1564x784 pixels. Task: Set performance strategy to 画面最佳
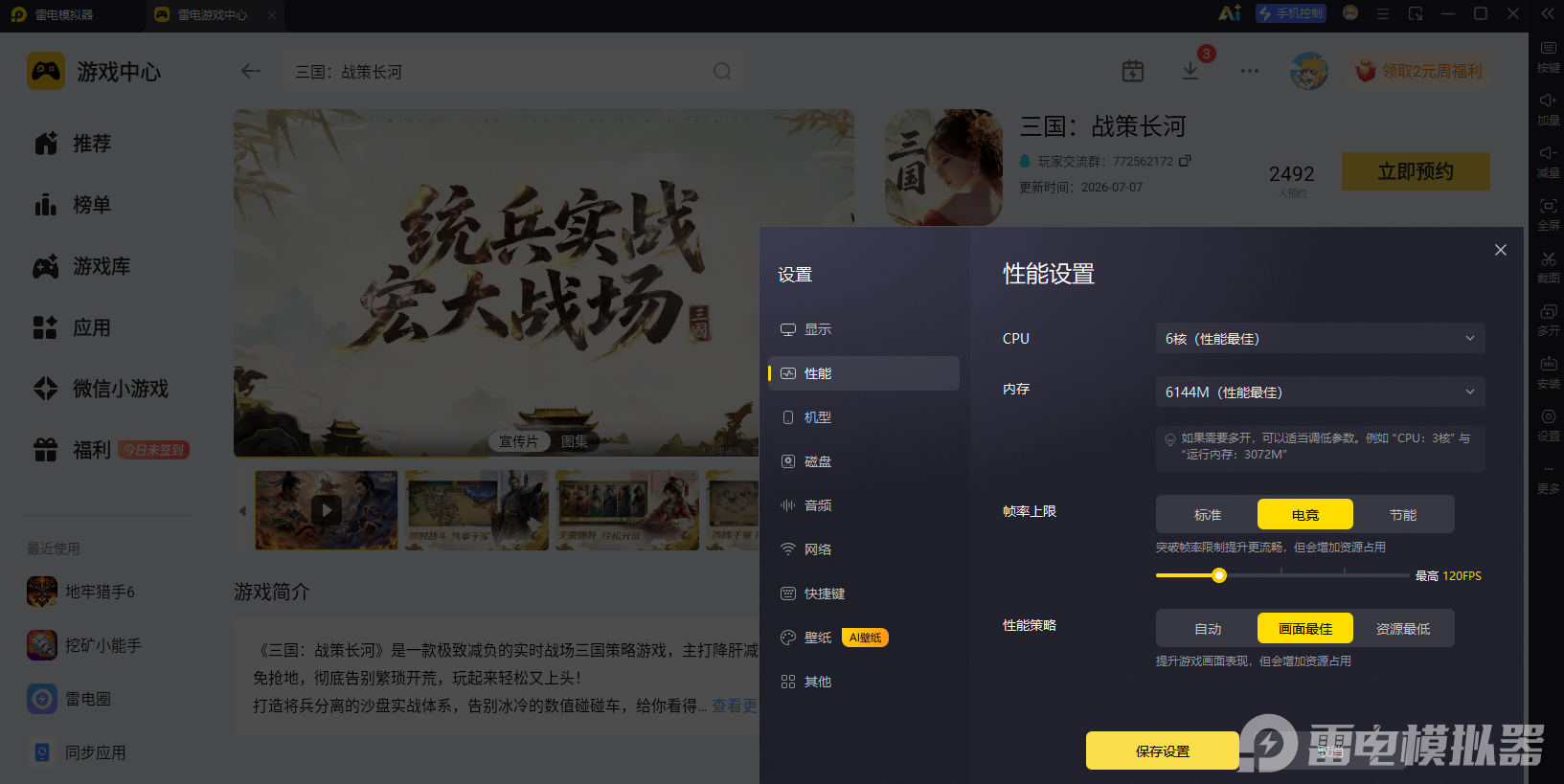1305,629
